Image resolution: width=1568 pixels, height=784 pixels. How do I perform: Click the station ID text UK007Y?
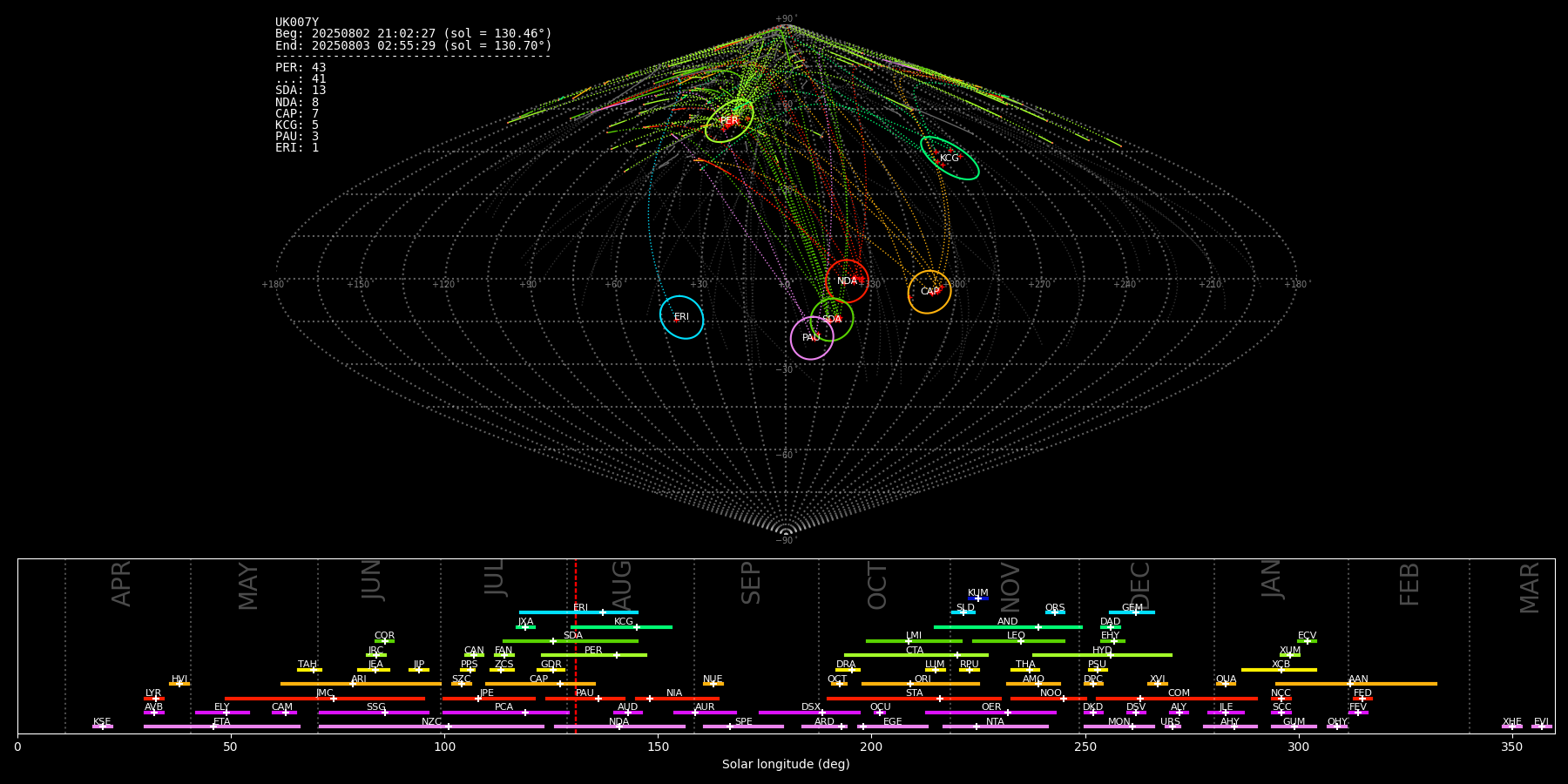coord(297,23)
